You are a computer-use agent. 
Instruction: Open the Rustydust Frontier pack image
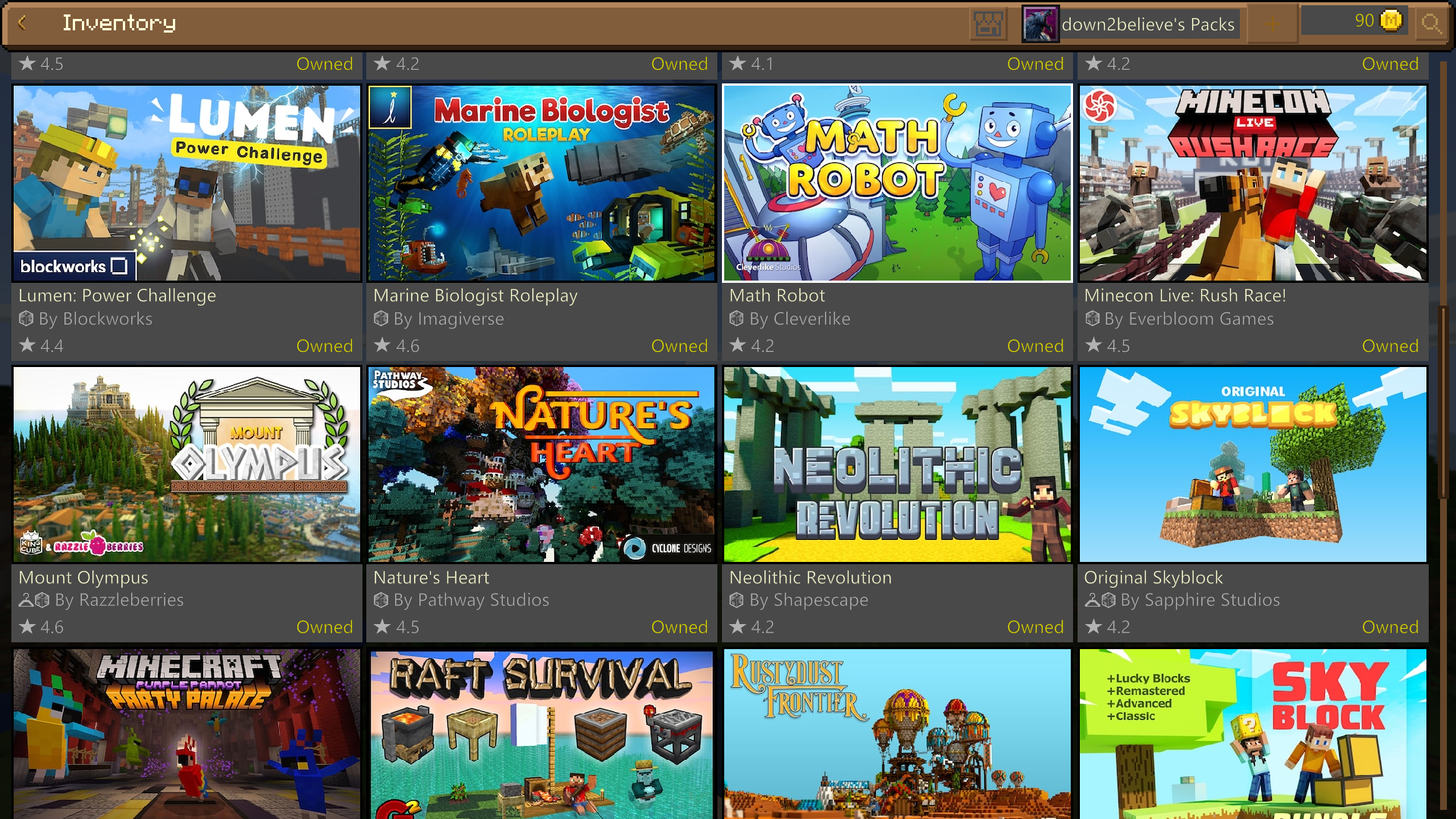(897, 733)
